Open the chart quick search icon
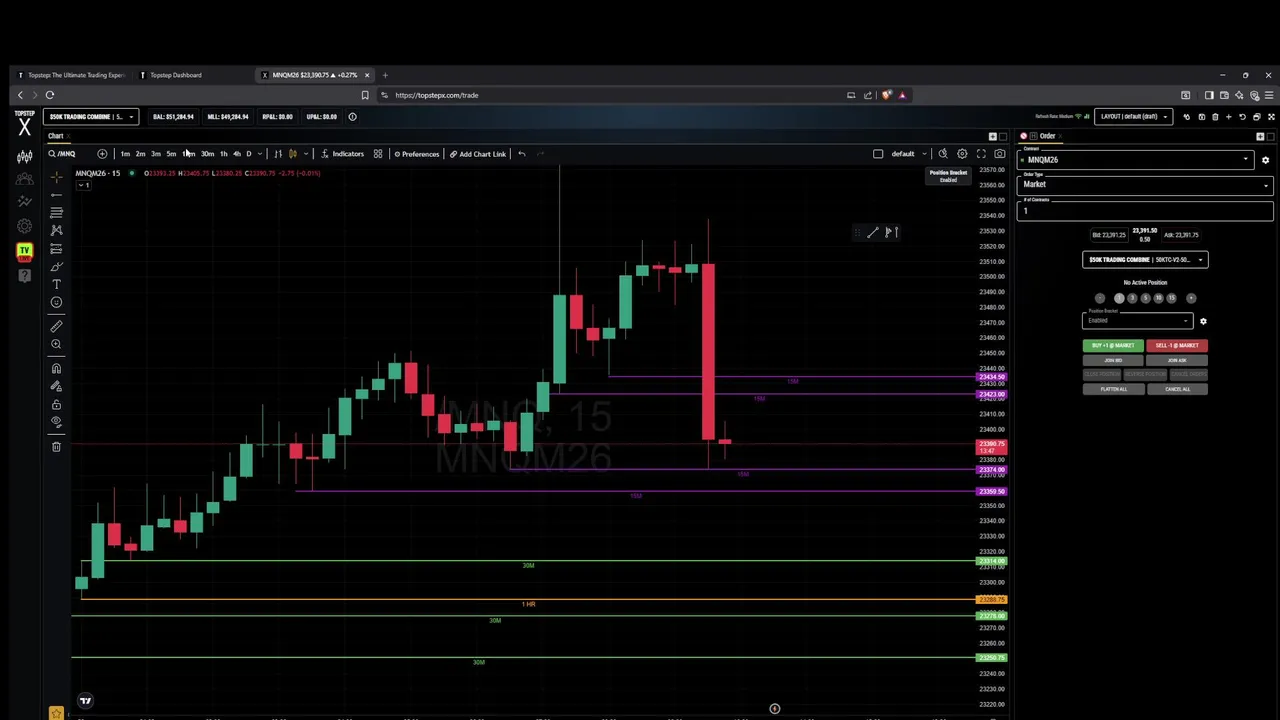This screenshot has width=1280, height=720. pos(943,154)
